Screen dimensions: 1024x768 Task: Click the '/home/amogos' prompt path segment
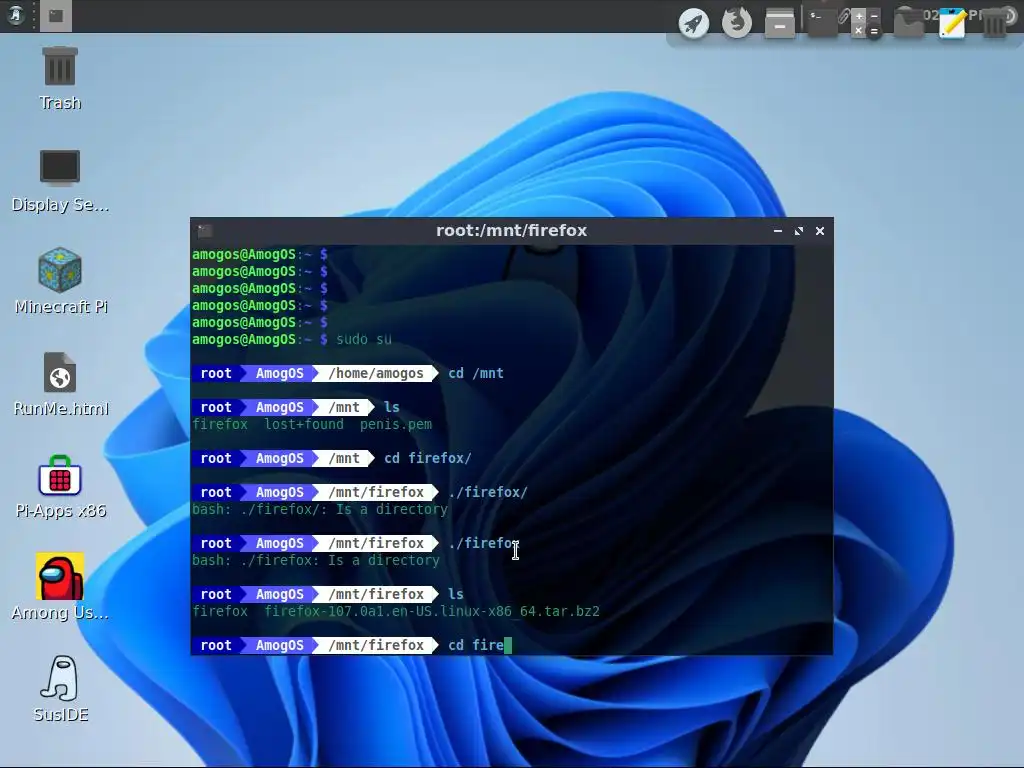click(x=376, y=374)
